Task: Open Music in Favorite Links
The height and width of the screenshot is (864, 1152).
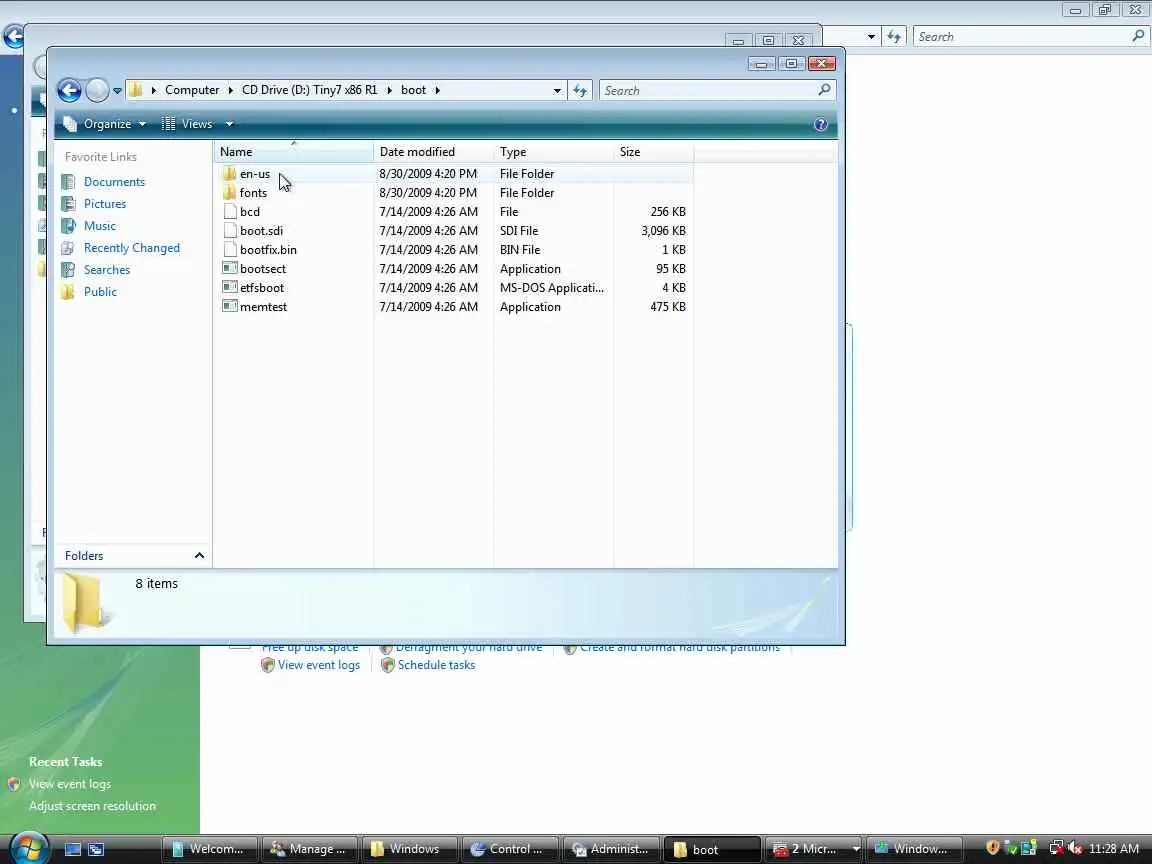Action: pyautogui.click(x=100, y=226)
